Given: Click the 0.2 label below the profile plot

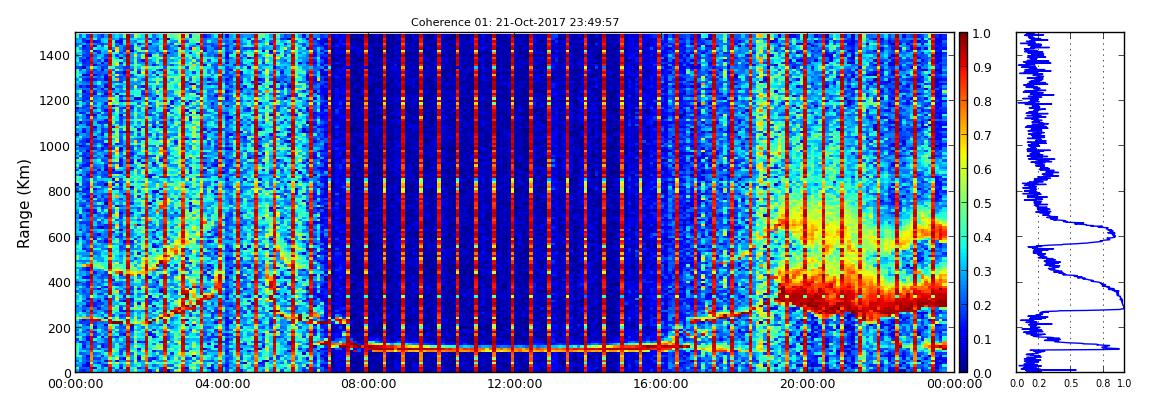Looking at the screenshot, I should coord(1039,384).
